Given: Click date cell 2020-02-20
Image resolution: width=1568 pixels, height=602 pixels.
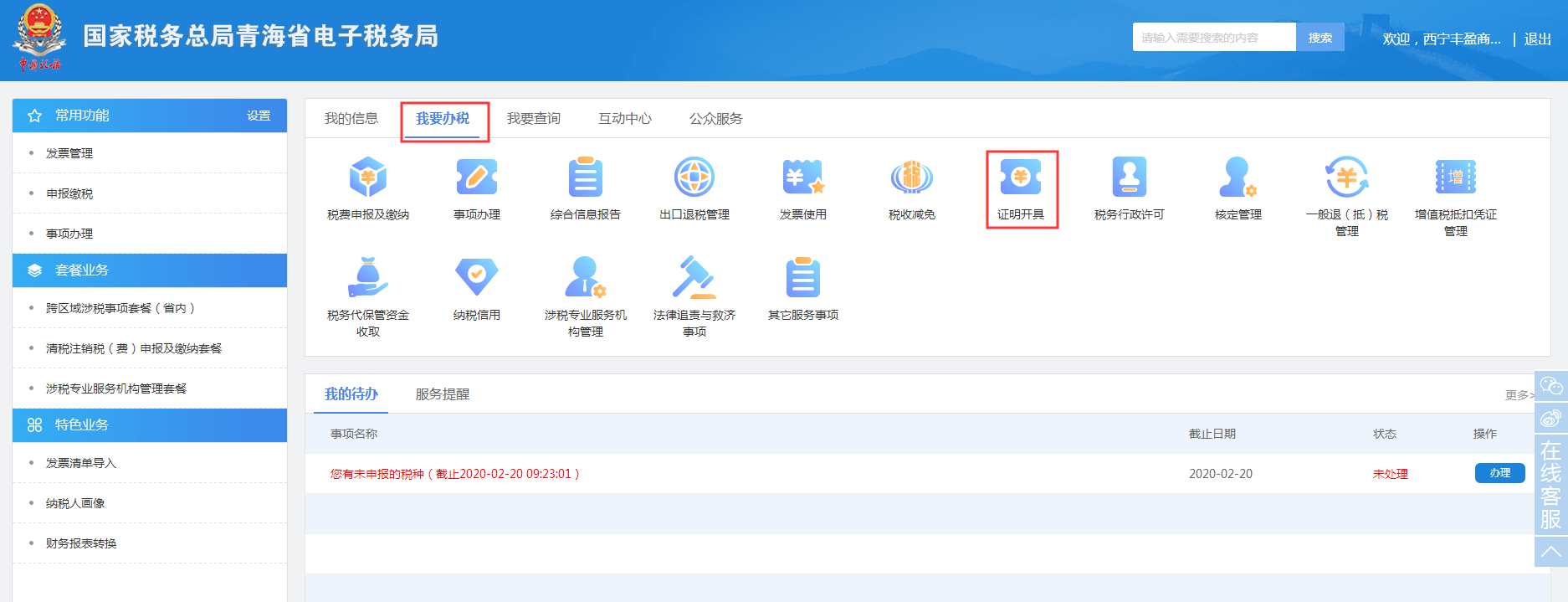Looking at the screenshot, I should point(1221,474).
